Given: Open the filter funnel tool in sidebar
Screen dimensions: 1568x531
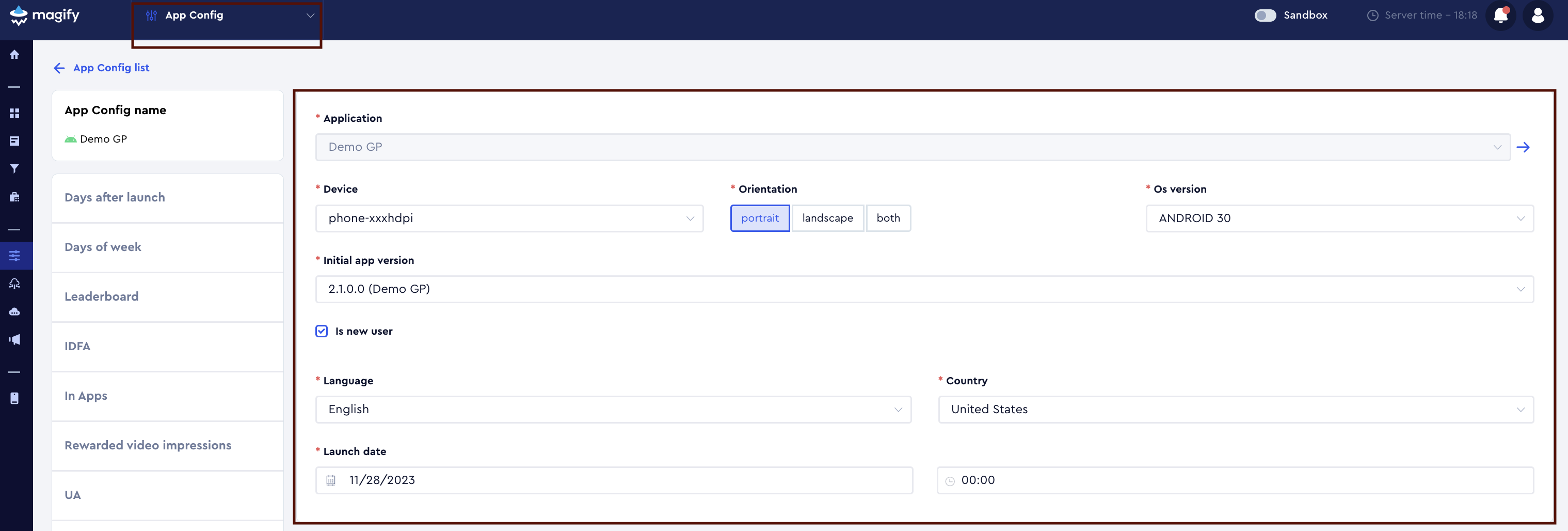Looking at the screenshot, I should 14,169.
